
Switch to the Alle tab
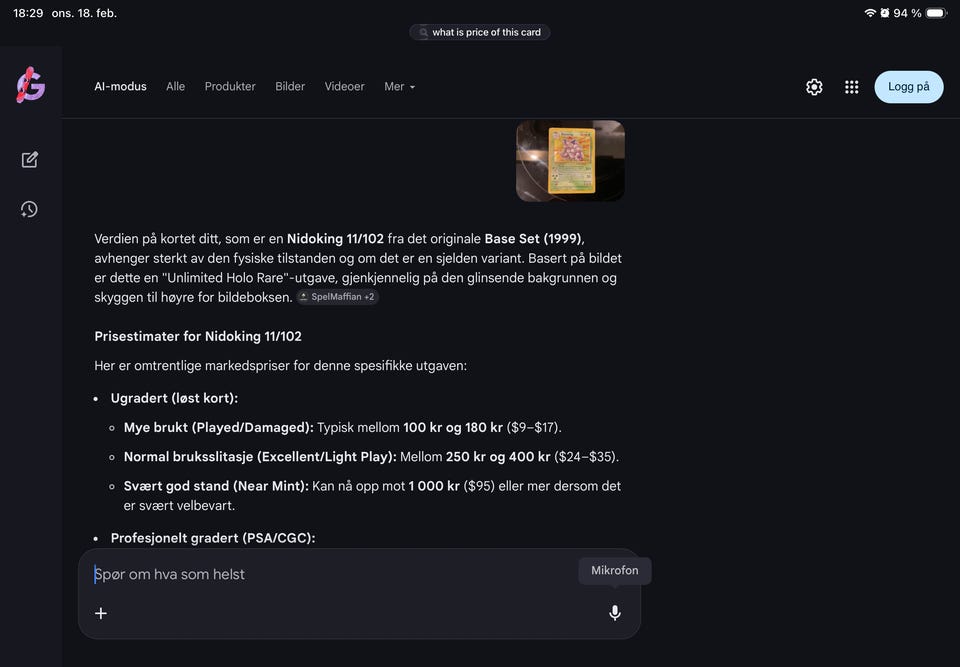click(175, 87)
